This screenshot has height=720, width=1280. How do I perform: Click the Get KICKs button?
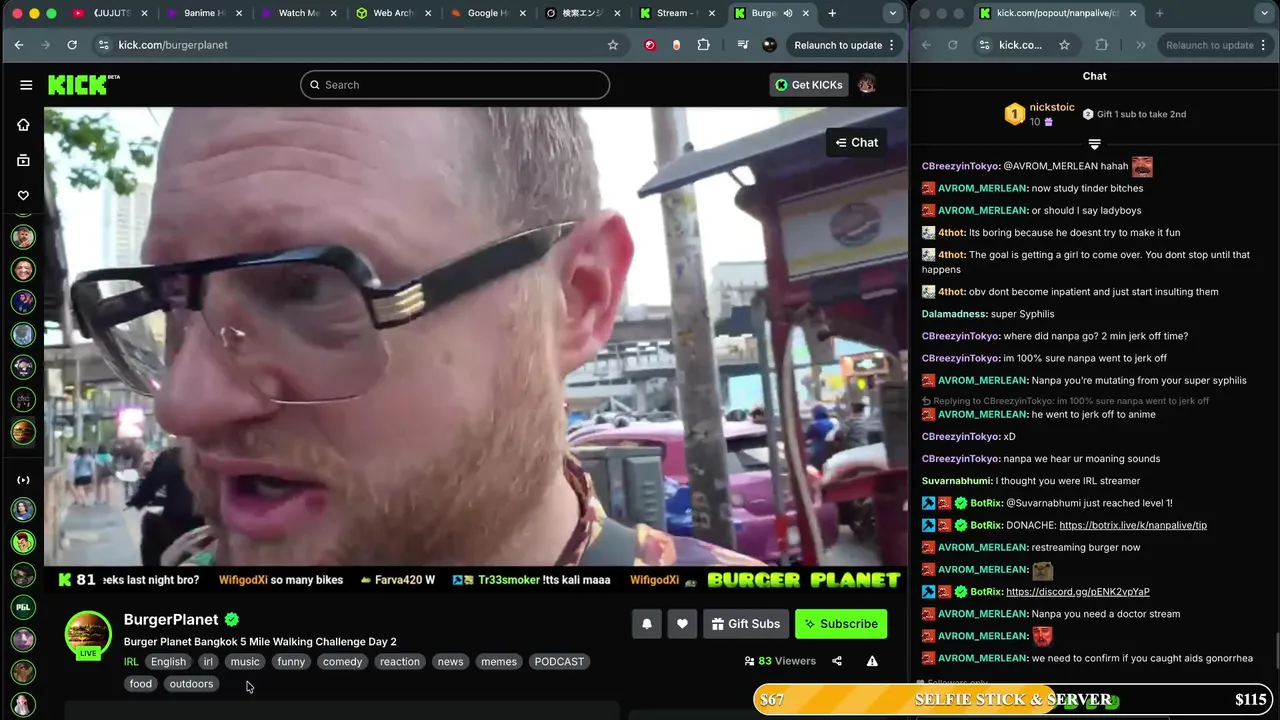click(810, 85)
